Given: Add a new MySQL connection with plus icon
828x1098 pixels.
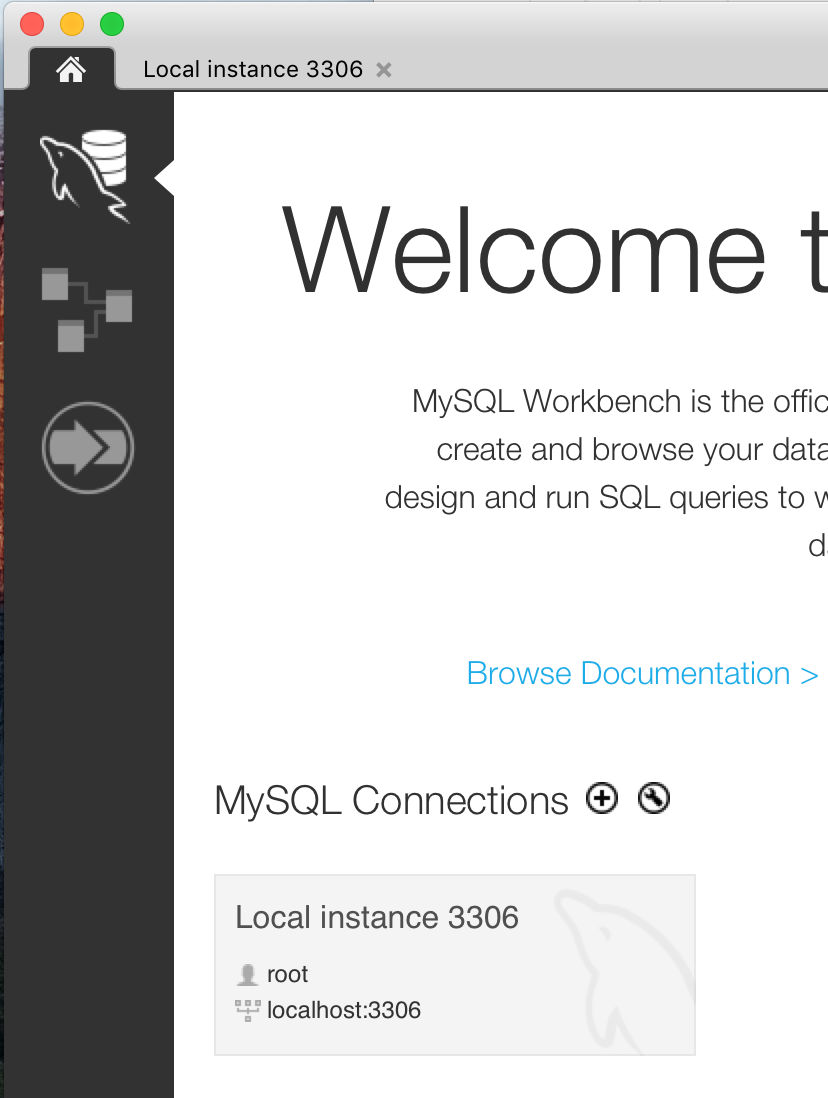Looking at the screenshot, I should click(601, 798).
